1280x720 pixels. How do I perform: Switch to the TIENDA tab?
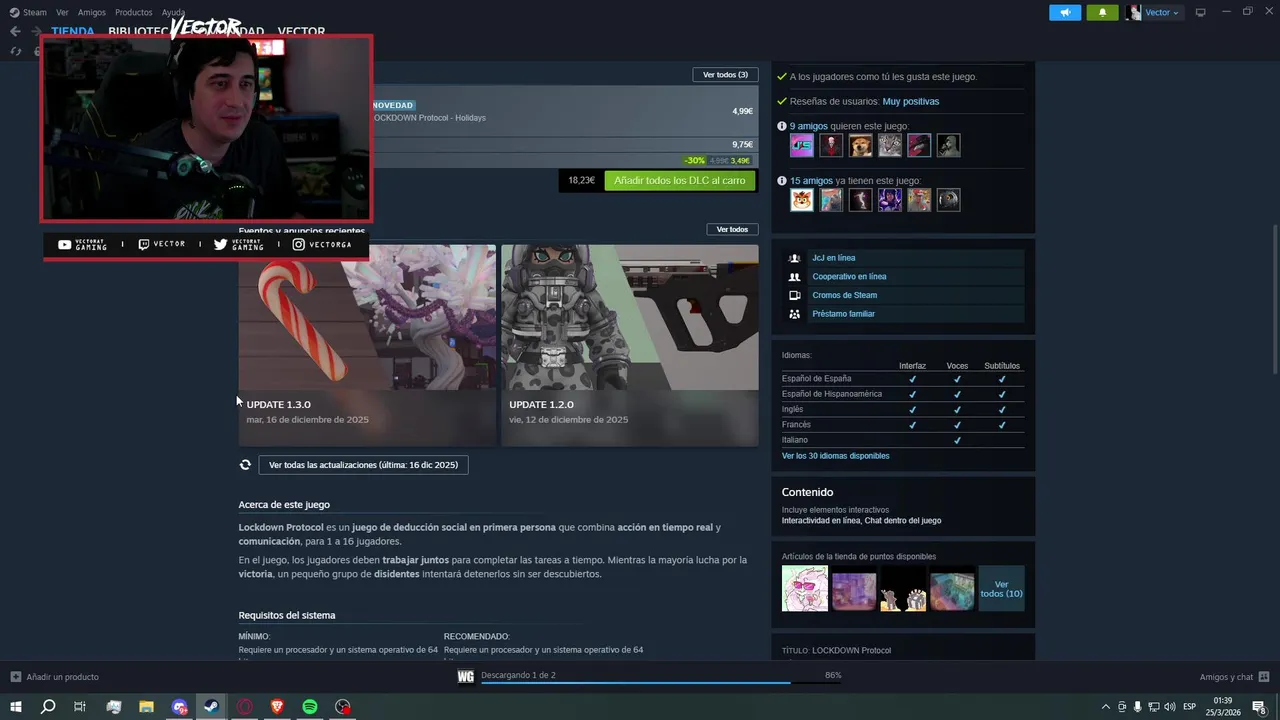[x=73, y=32]
